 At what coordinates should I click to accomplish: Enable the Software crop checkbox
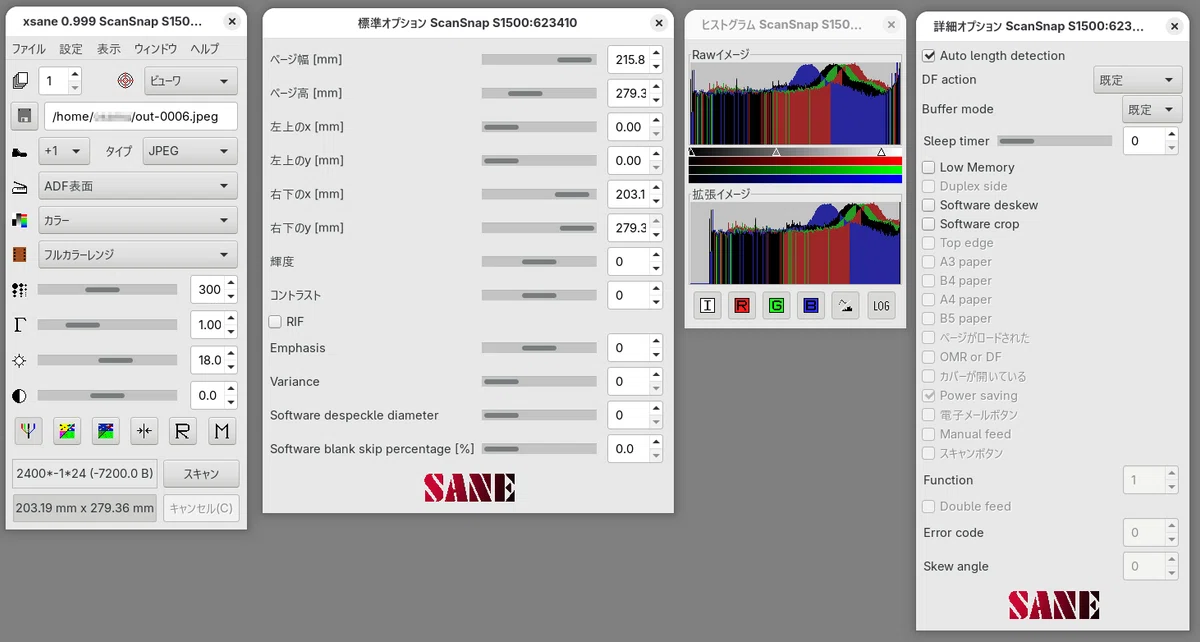(929, 224)
